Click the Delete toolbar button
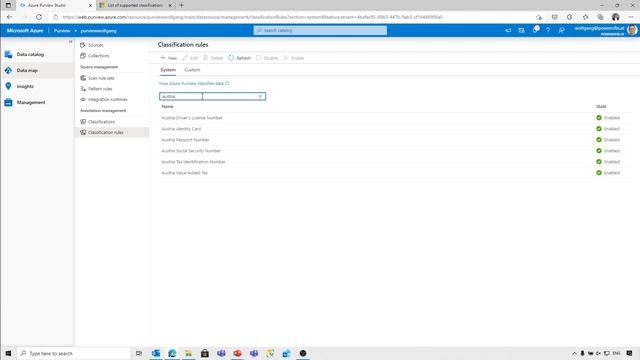Image resolution: width=640 pixels, height=360 pixels. pos(213,58)
